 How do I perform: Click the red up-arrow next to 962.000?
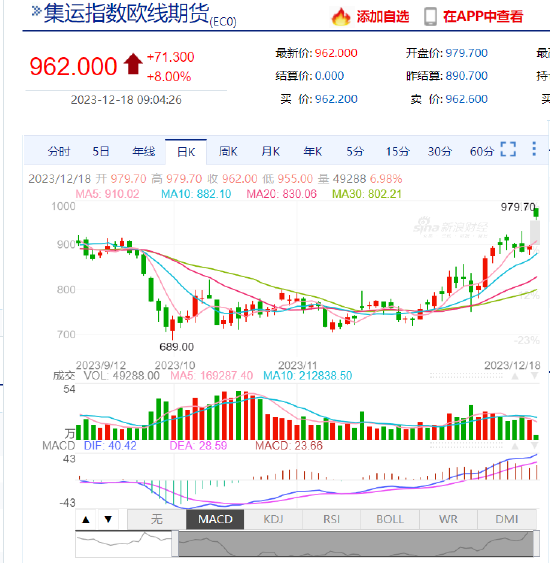pyautogui.click(x=133, y=64)
